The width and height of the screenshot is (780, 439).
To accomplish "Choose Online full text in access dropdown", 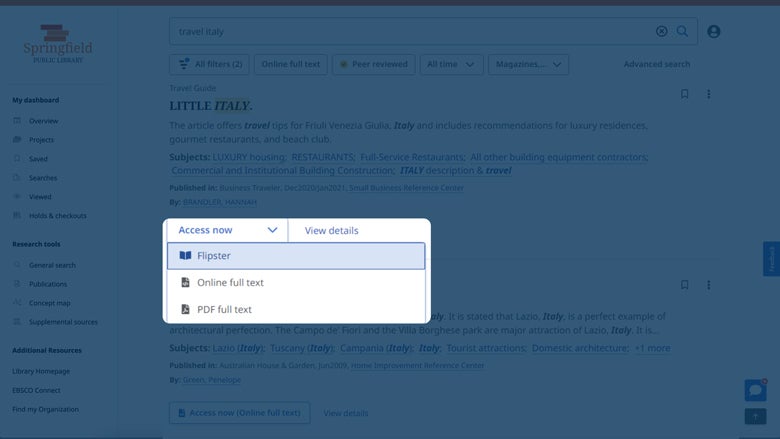I will point(296,282).
